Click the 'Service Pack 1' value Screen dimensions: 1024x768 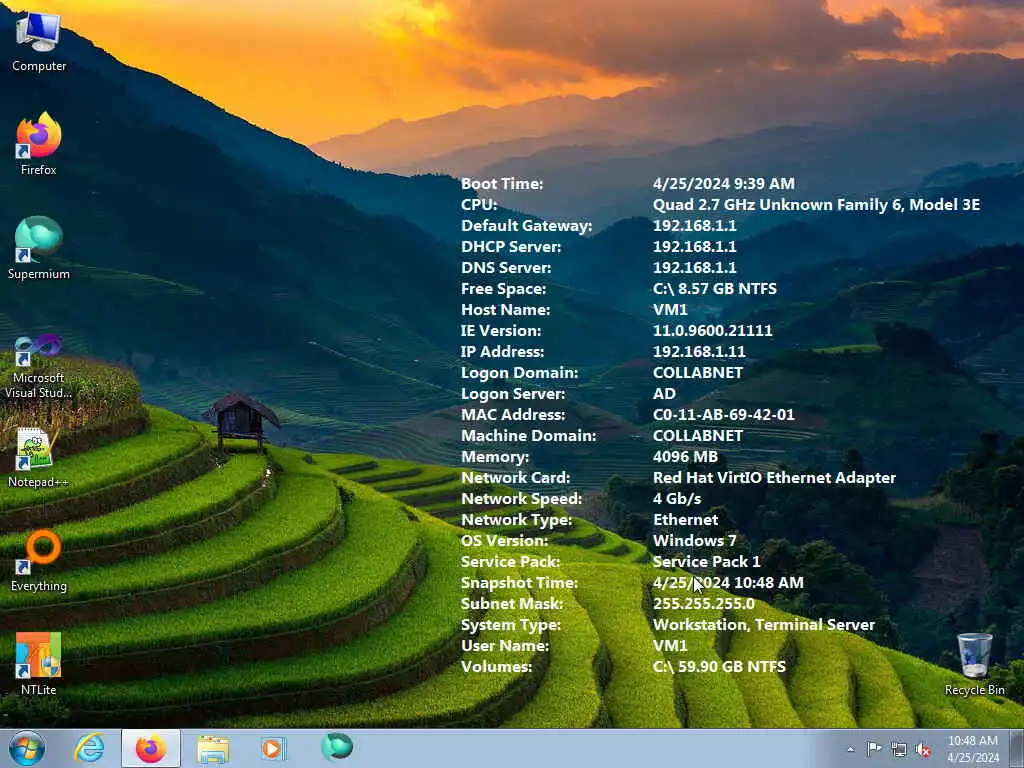tap(707, 562)
